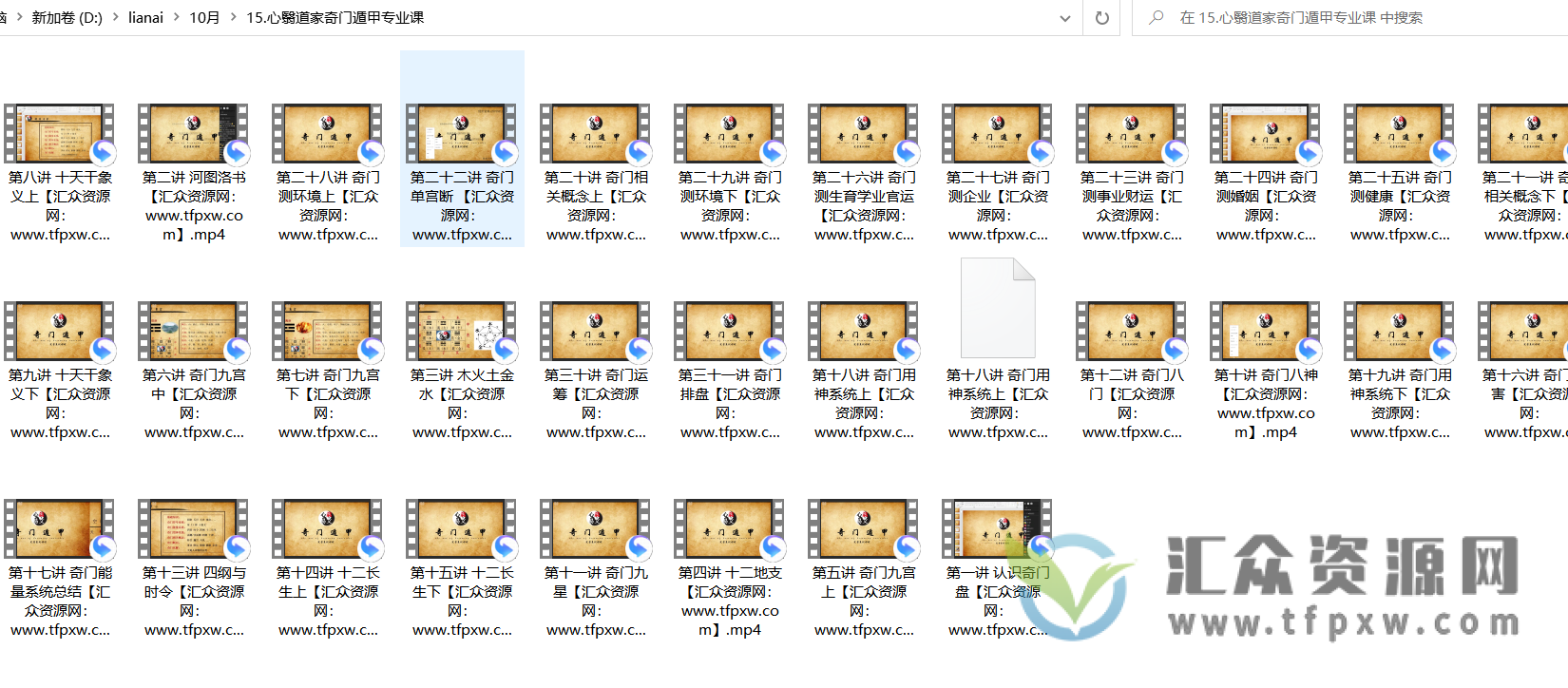Open the blank-icon 第十八讲 奇门用神系统上 file
This screenshot has width=1568, height=688.
point(998,309)
